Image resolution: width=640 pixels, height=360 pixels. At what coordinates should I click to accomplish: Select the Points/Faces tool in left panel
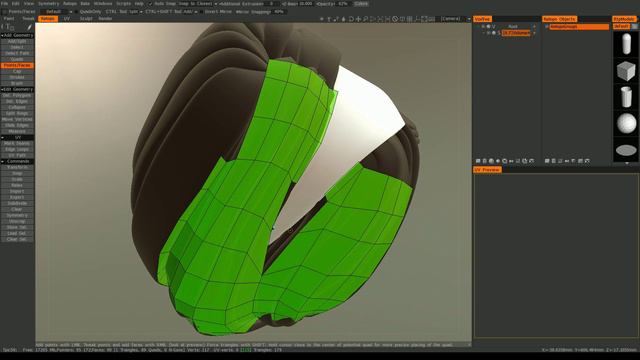(x=17, y=65)
